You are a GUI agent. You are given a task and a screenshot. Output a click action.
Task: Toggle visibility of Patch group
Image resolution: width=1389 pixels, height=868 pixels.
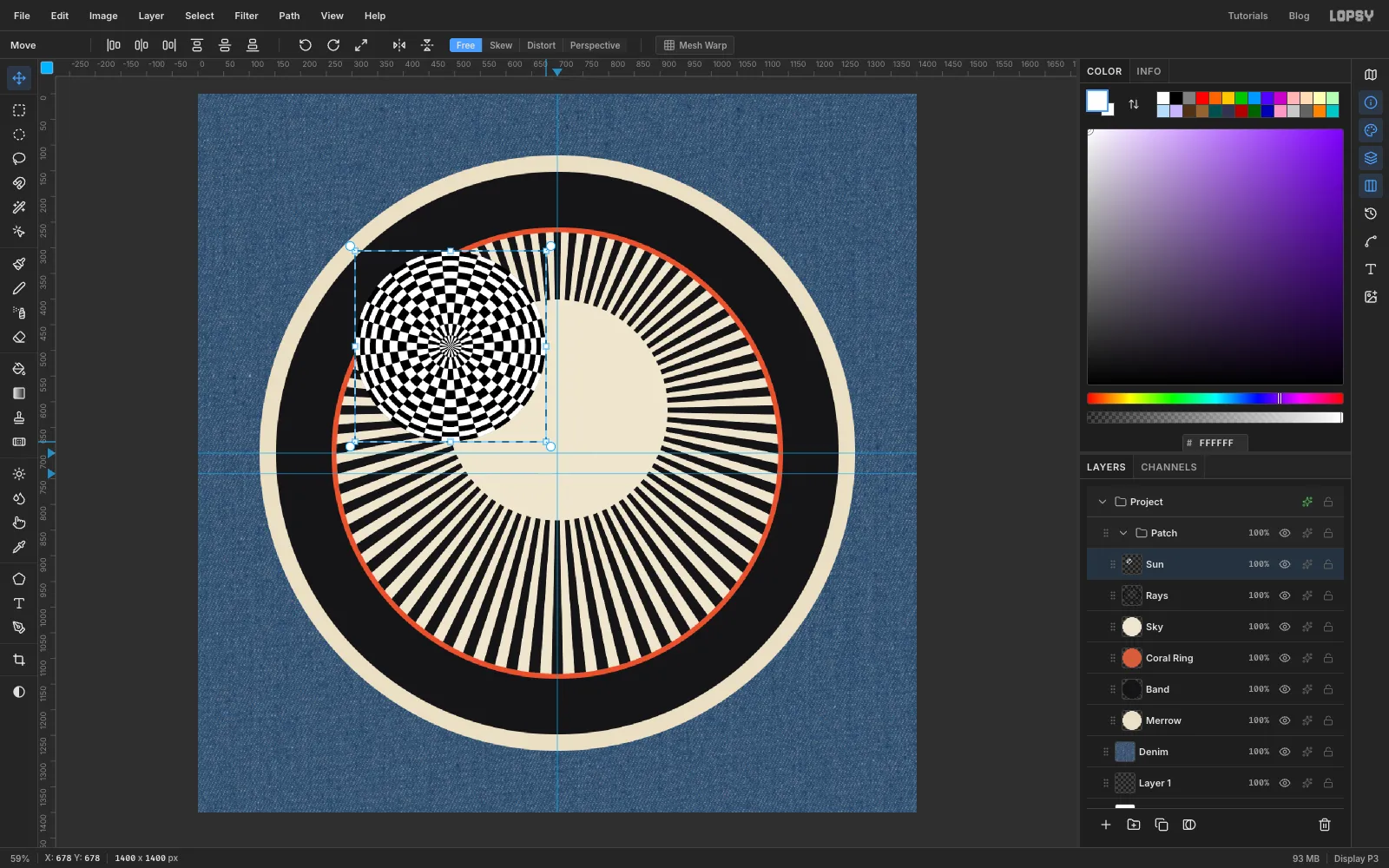(x=1285, y=533)
